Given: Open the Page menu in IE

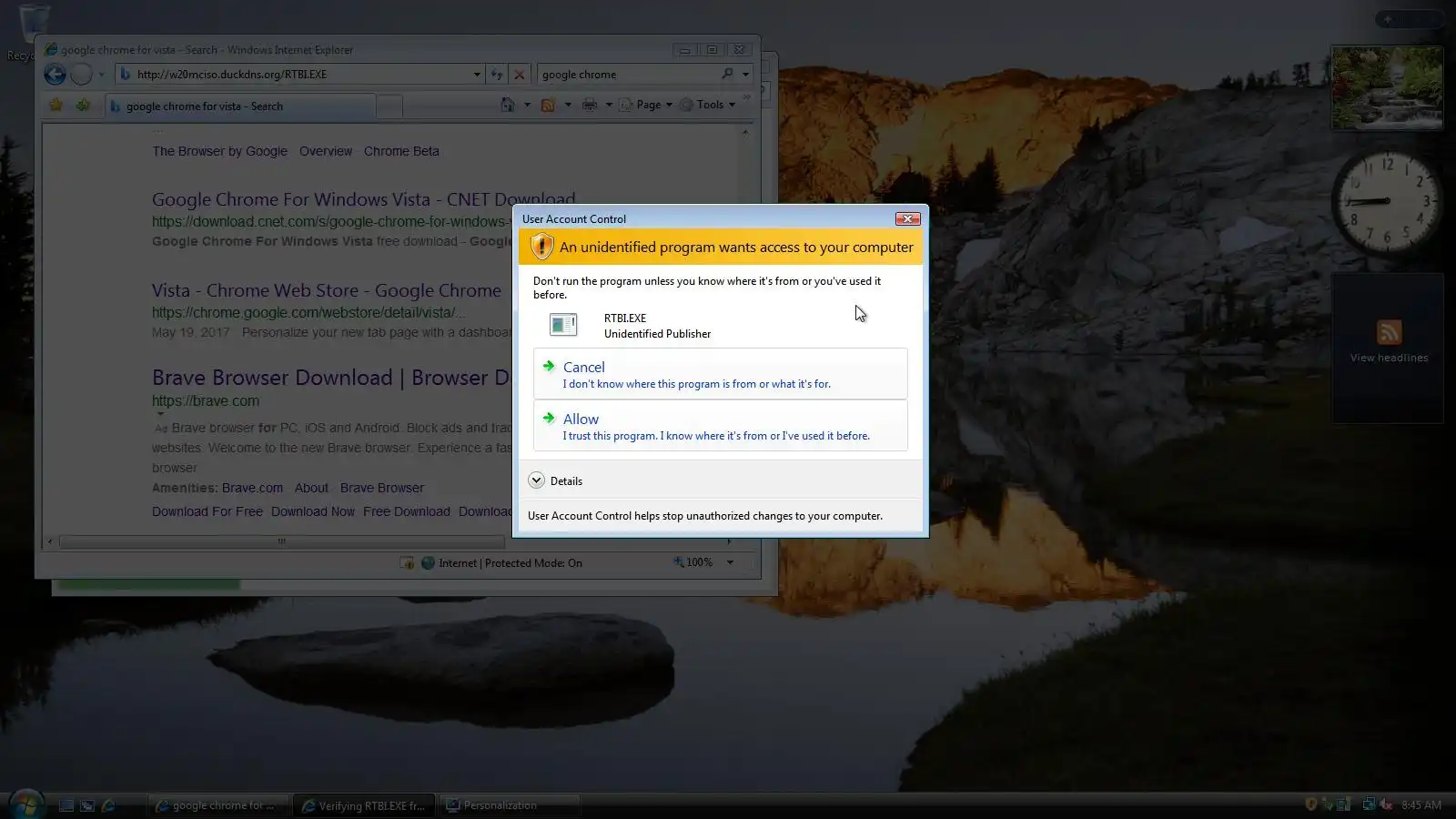Looking at the screenshot, I should point(646,105).
